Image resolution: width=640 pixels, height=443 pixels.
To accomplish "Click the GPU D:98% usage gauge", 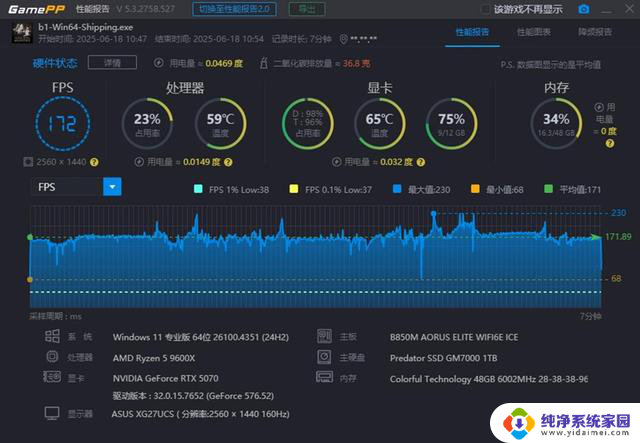I will 307,124.
